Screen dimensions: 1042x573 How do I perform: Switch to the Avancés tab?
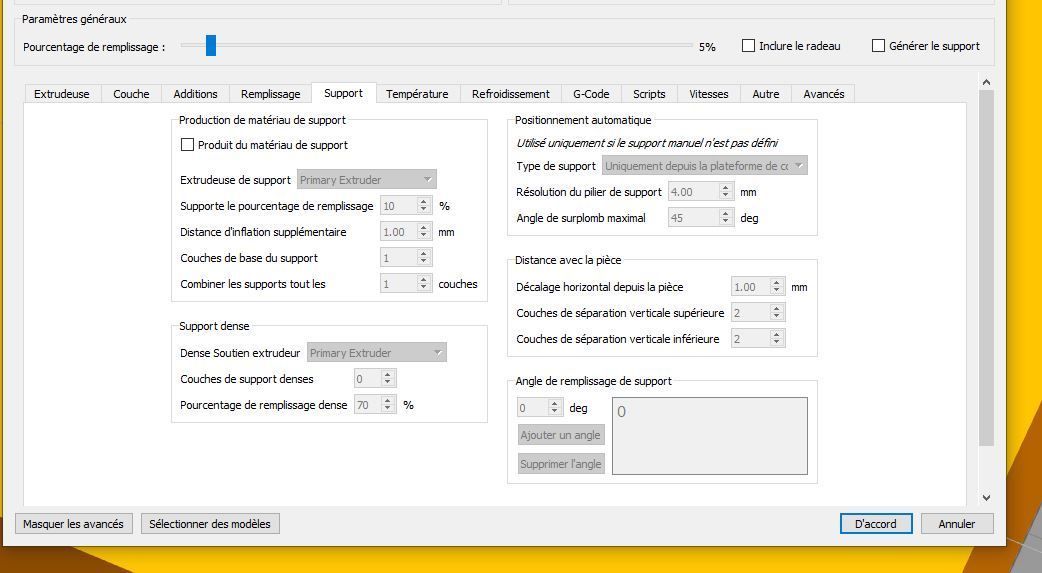point(823,94)
